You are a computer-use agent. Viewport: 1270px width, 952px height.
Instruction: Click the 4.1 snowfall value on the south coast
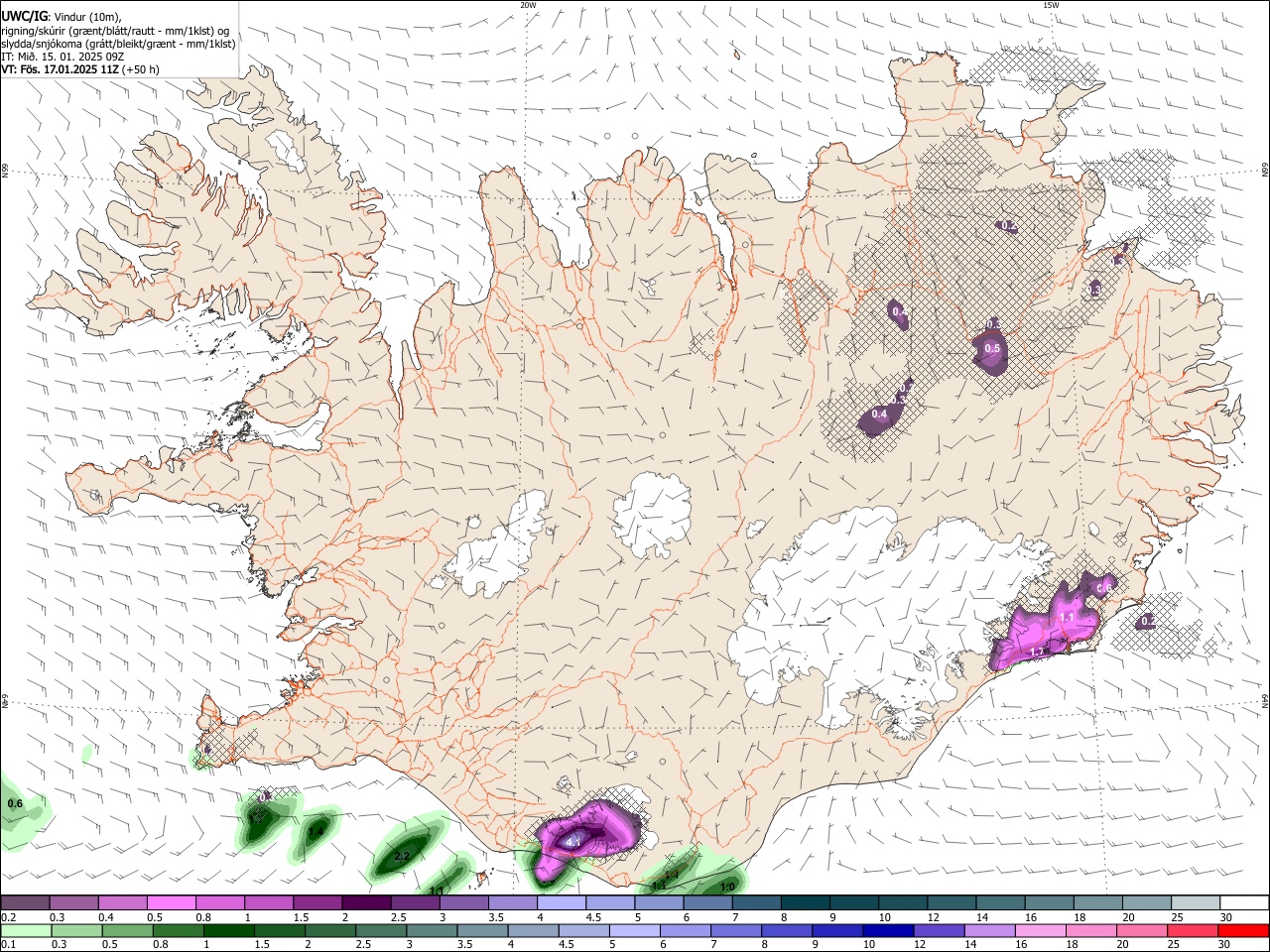[x=573, y=842]
